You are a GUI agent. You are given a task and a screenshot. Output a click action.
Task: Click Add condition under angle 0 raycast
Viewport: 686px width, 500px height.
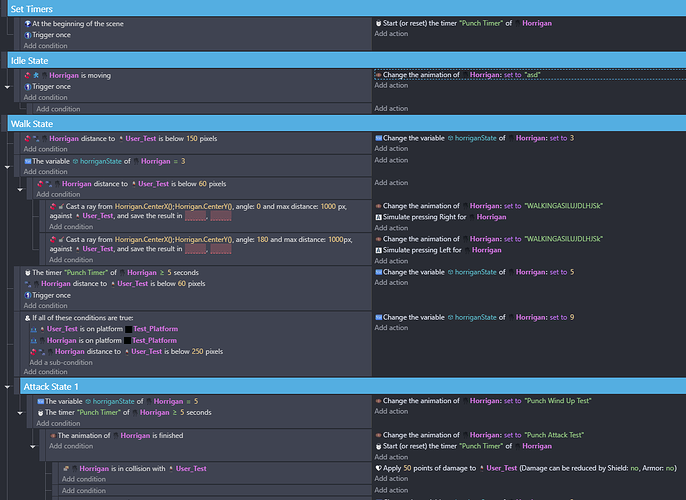tap(71, 227)
